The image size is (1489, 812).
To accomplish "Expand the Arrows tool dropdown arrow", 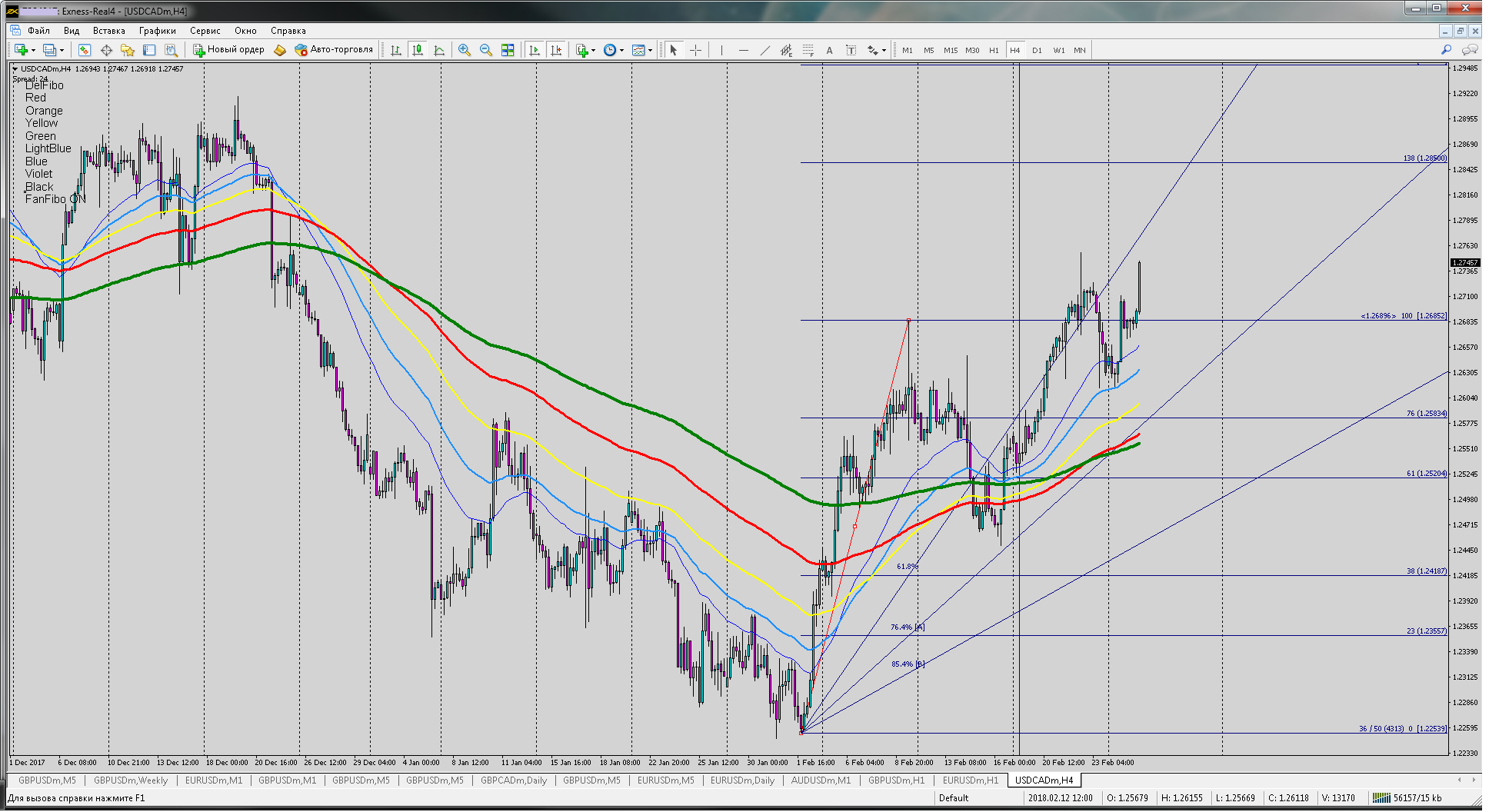I will [884, 51].
